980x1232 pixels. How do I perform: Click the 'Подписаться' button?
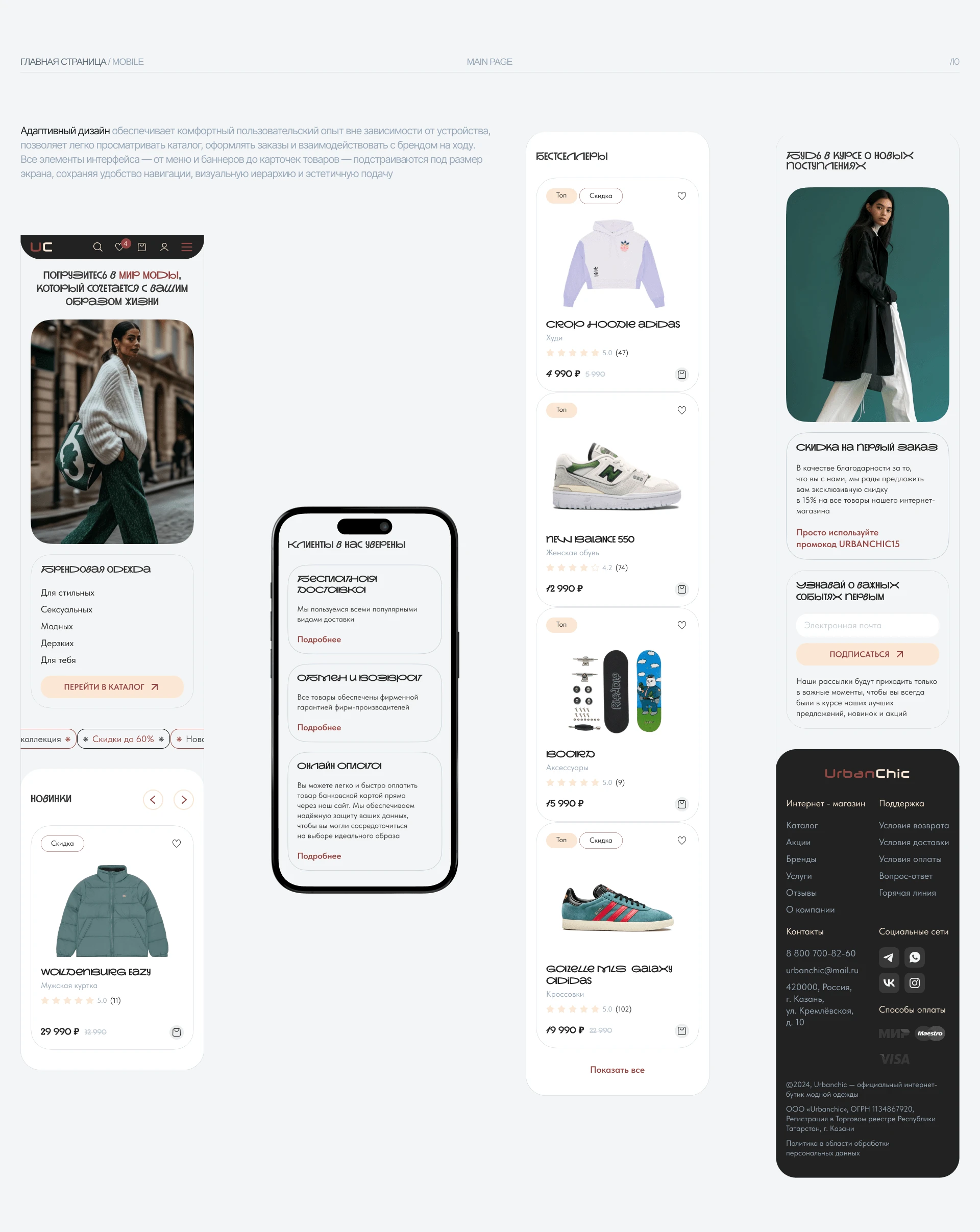pyautogui.click(x=867, y=654)
